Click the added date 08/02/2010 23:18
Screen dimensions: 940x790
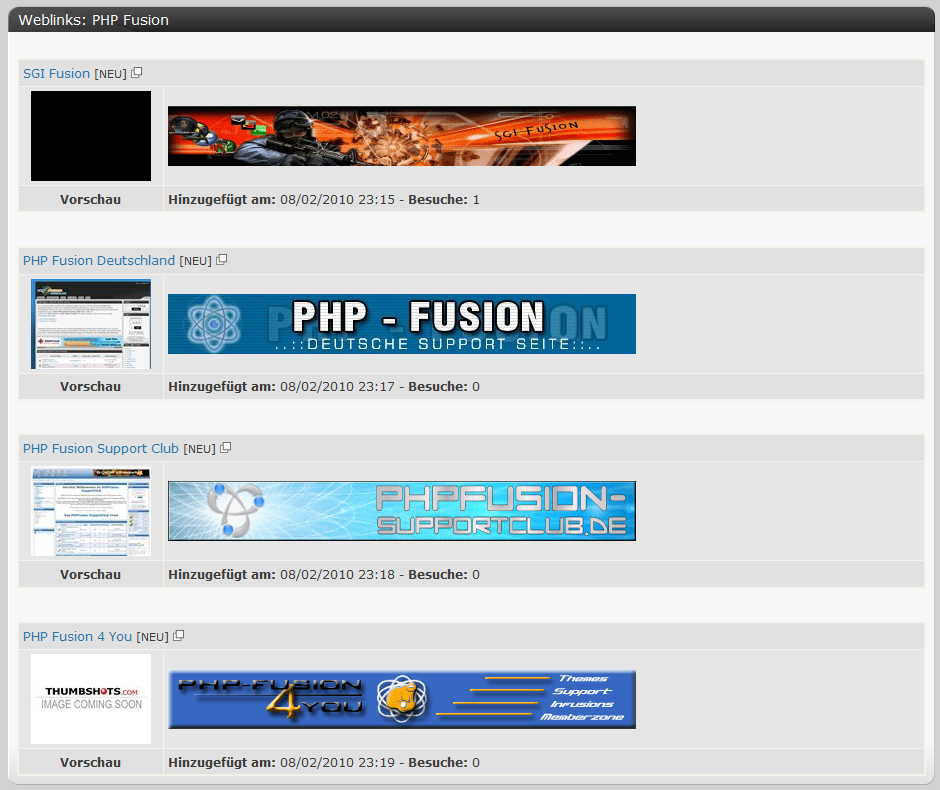[x=338, y=575]
